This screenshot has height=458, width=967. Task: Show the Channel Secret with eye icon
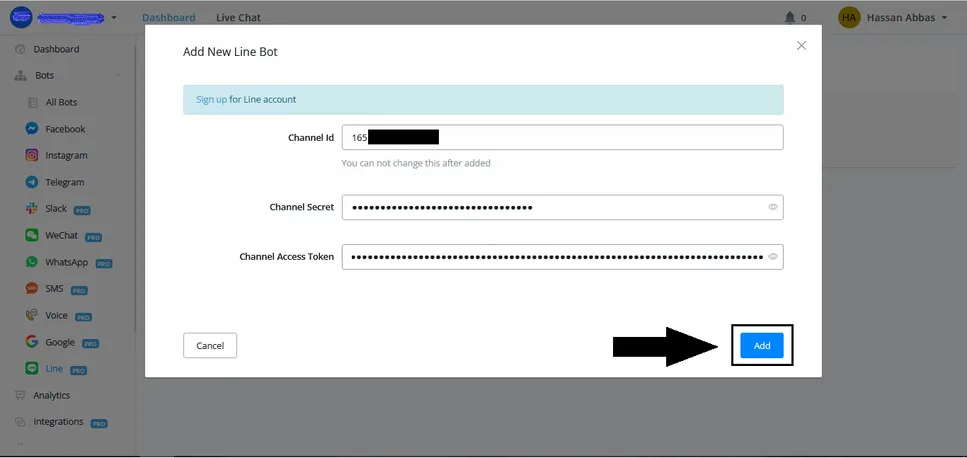(x=773, y=207)
